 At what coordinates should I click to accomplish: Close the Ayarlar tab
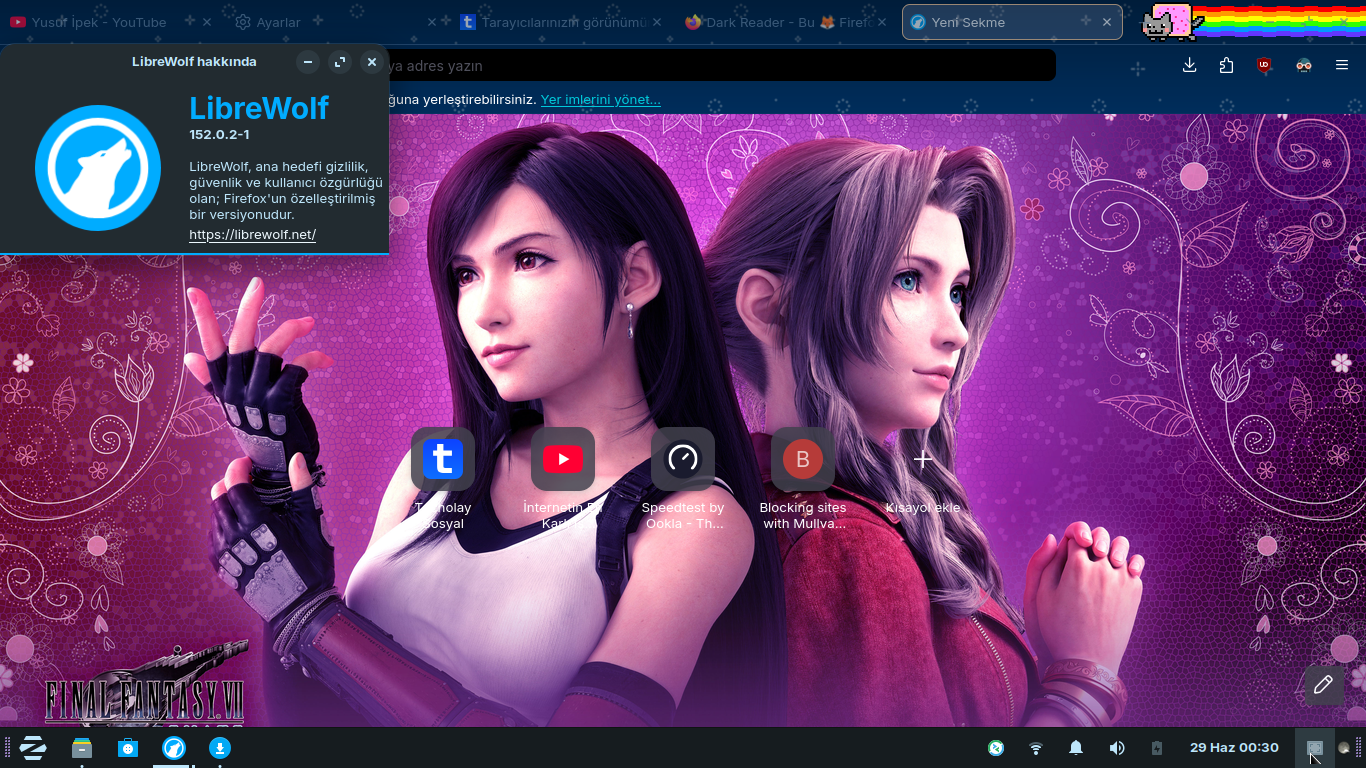(x=432, y=22)
